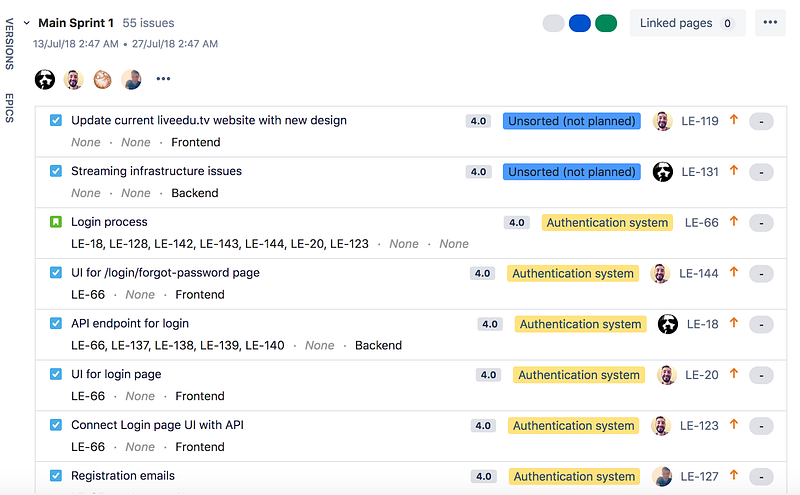Viewport: 800px width, 495px height.
Task: Click task icon for UI for login page
Action: point(56,374)
